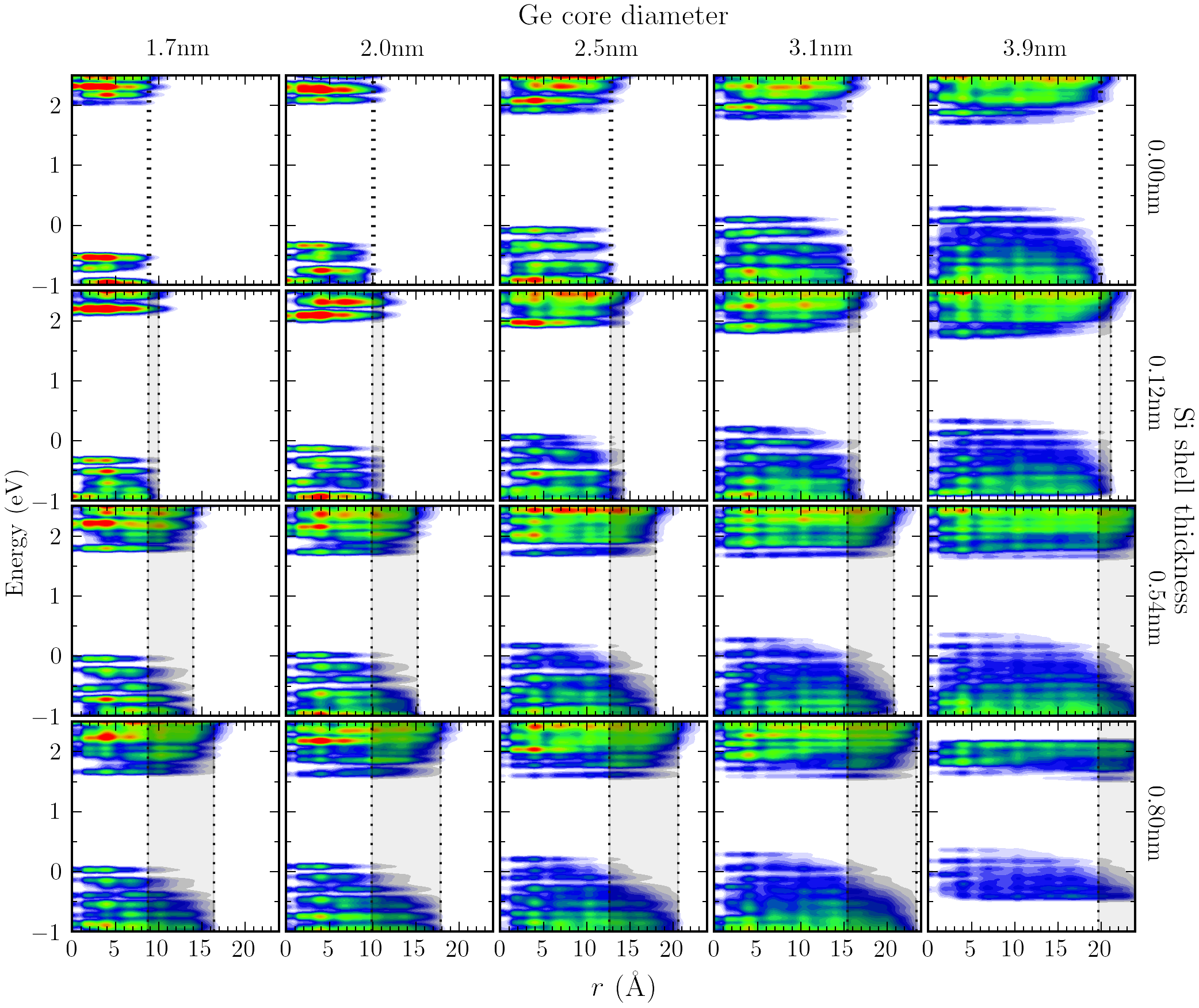Click the 'r (Å)' axis label
1199x1008 pixels.
pyautogui.click(x=623, y=987)
